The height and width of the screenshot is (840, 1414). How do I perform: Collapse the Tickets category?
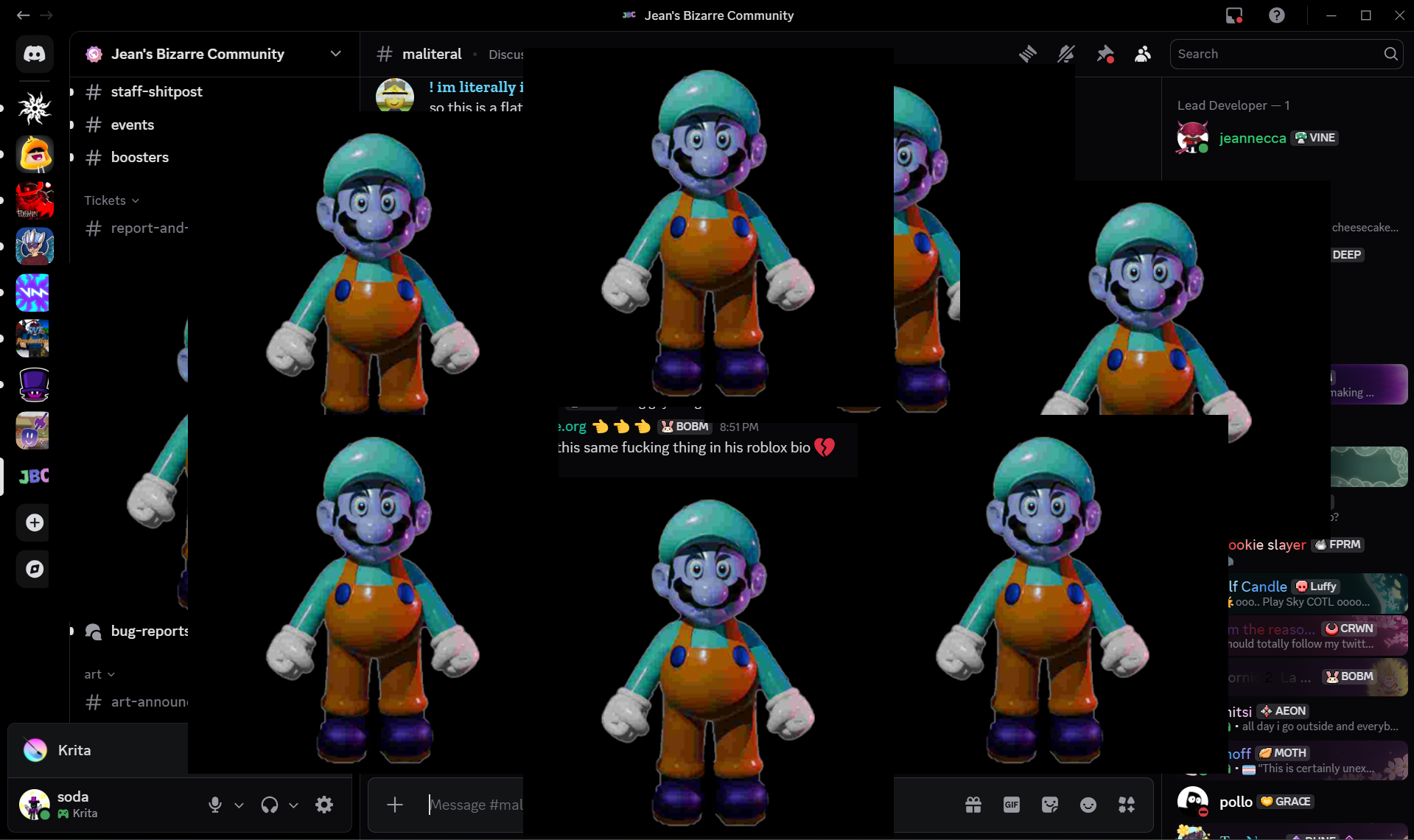click(112, 200)
